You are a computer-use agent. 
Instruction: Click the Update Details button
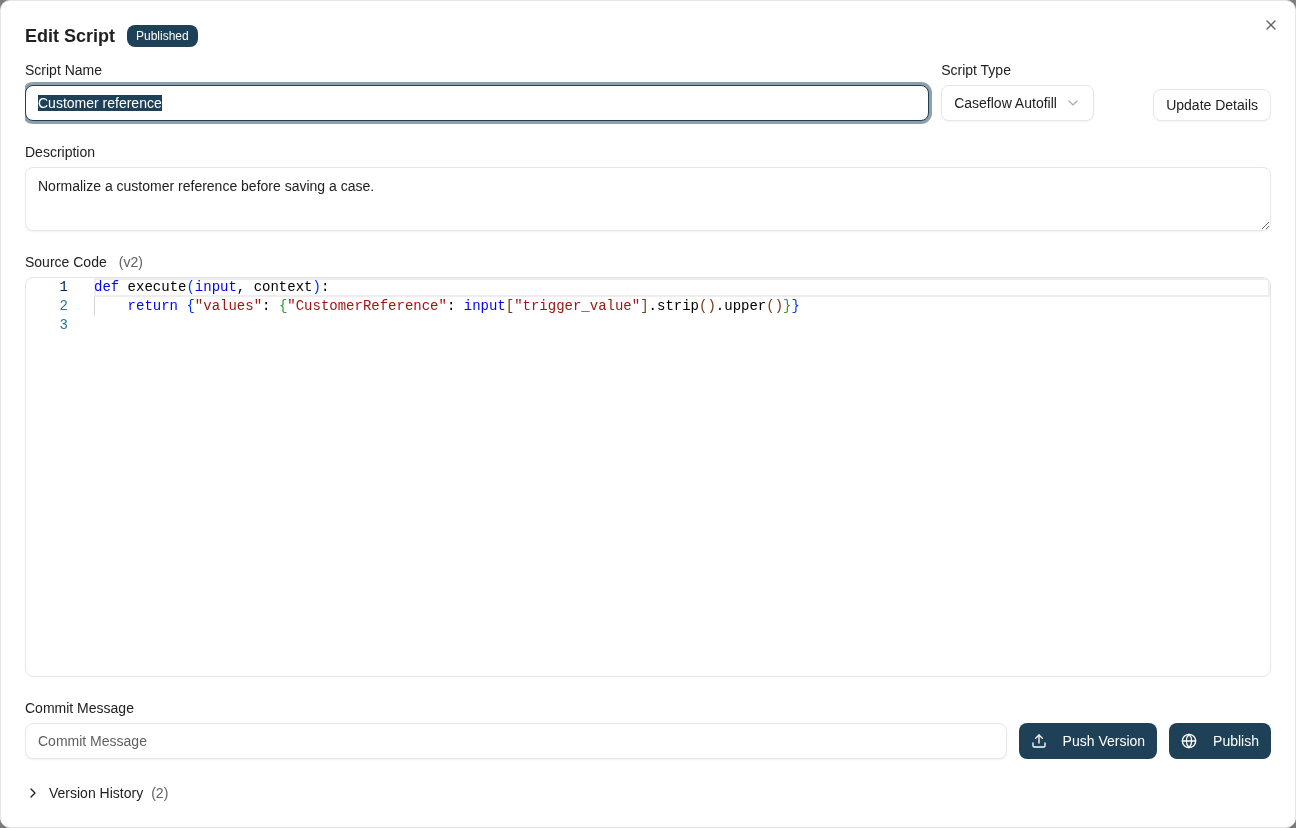tap(1211, 105)
